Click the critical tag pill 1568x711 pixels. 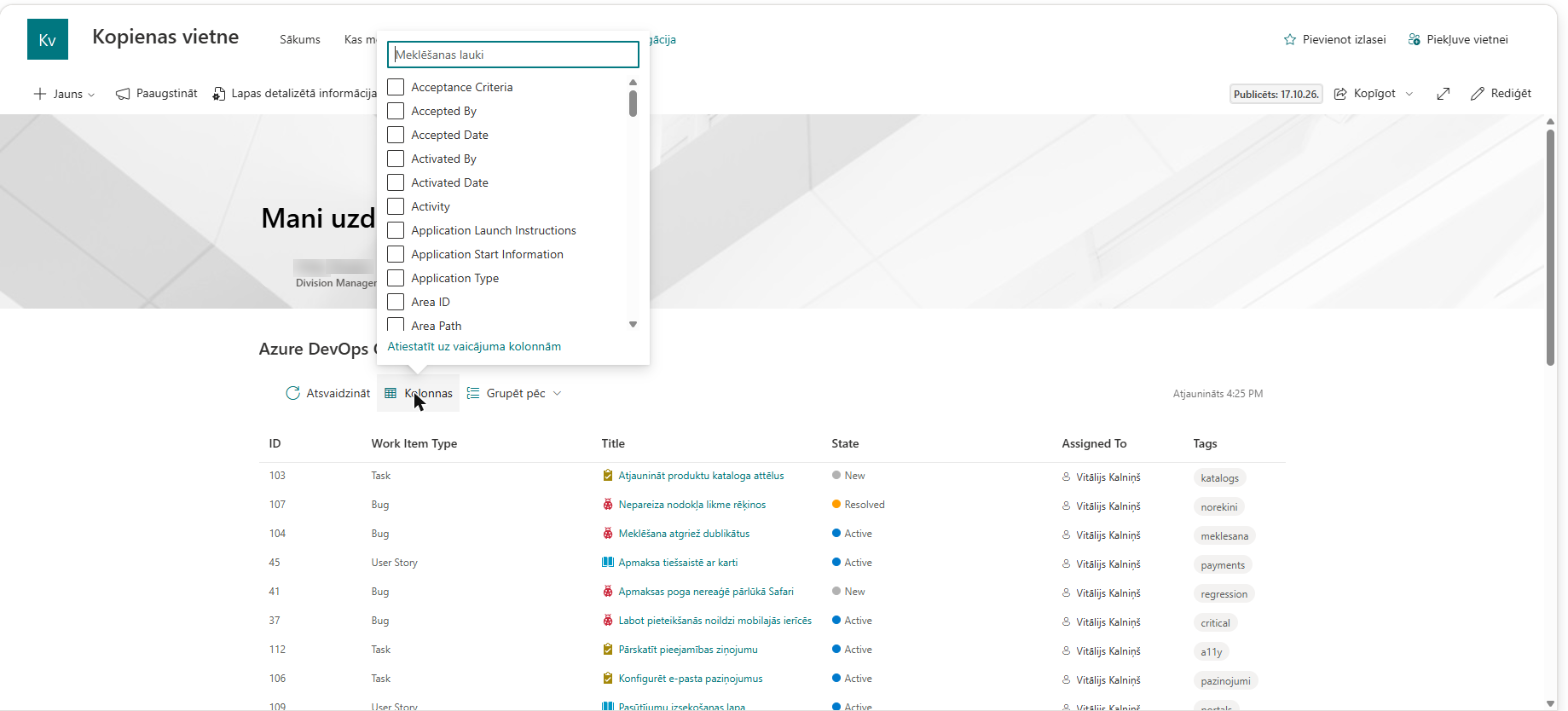point(1215,623)
